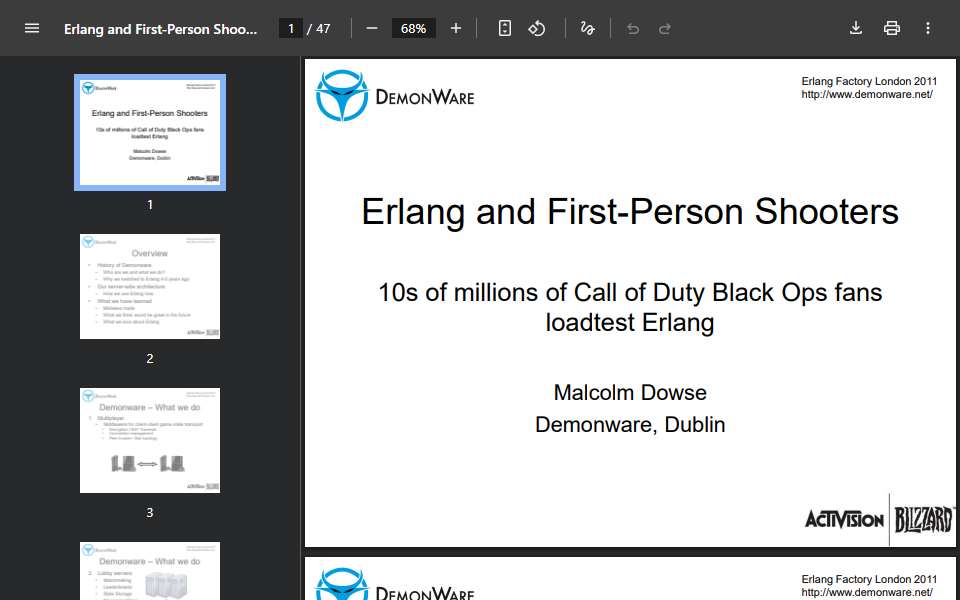The height and width of the screenshot is (600, 960).
Task: Click the Activision logo on the slide
Action: click(x=844, y=520)
